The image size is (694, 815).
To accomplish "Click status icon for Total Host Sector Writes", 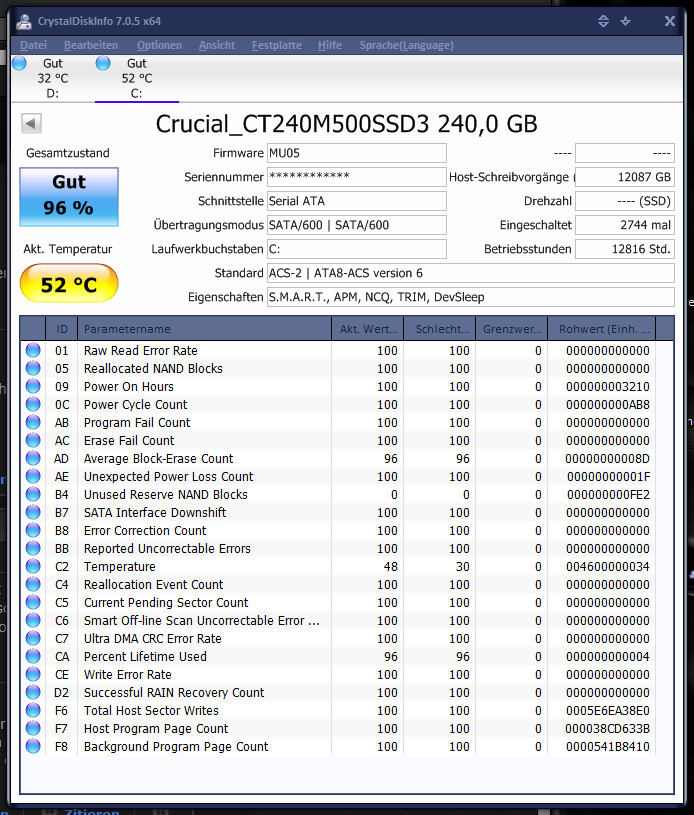I will tap(33, 711).
